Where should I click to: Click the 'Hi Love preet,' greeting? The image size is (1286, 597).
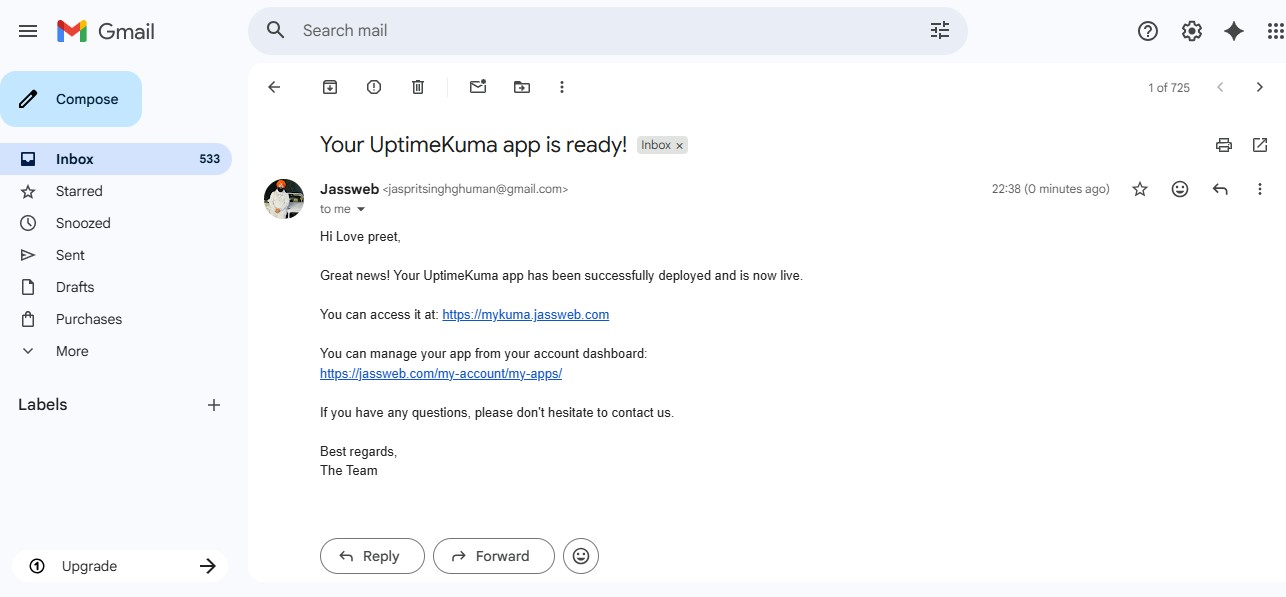(360, 236)
